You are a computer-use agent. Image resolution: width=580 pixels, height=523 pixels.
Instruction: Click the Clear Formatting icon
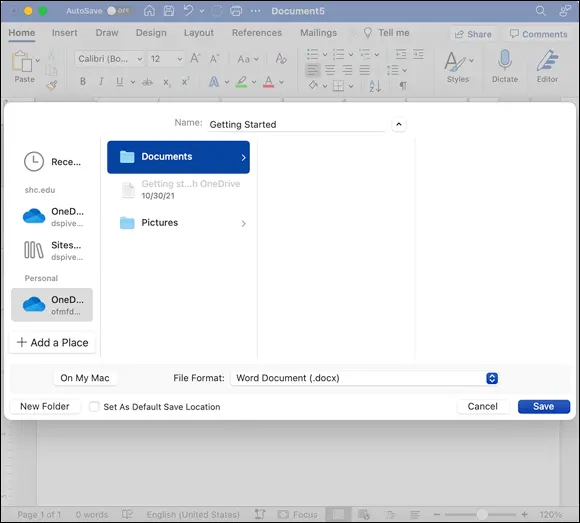click(281, 58)
